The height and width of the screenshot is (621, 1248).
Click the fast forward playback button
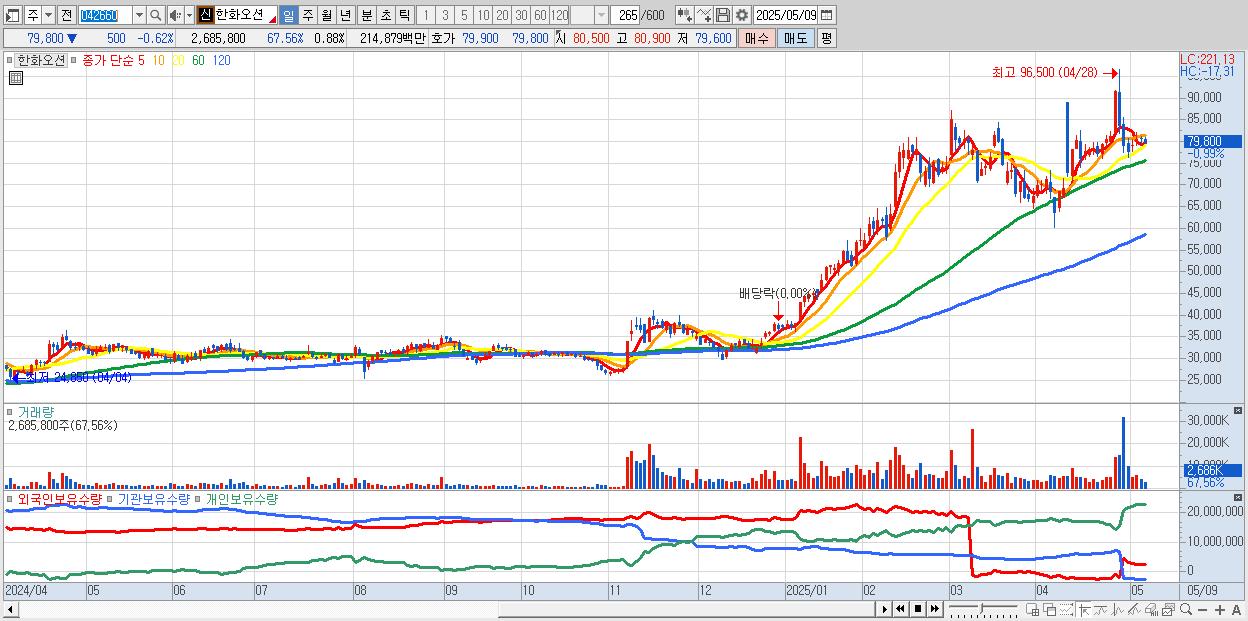point(935,609)
